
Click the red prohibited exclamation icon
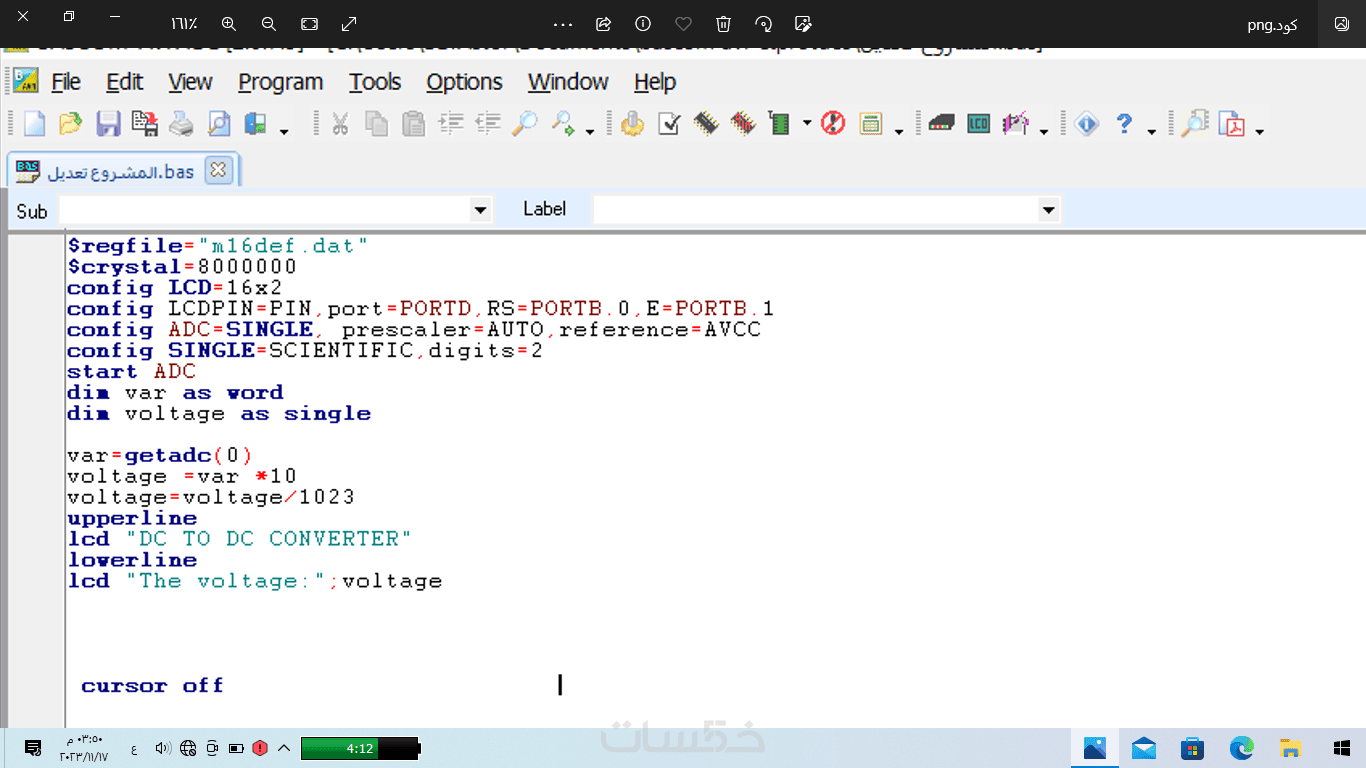833,124
